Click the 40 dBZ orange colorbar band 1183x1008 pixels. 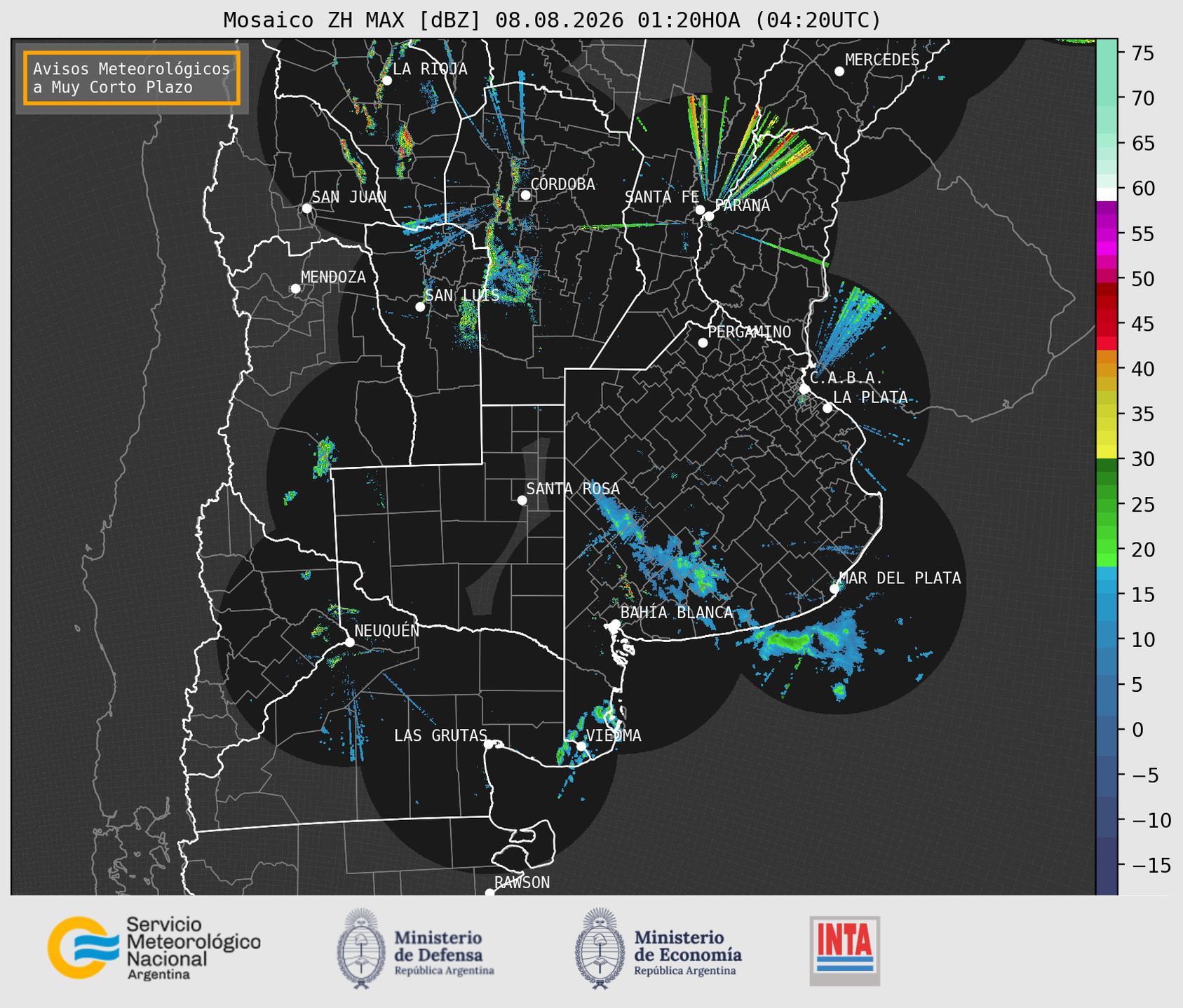pos(1107,369)
